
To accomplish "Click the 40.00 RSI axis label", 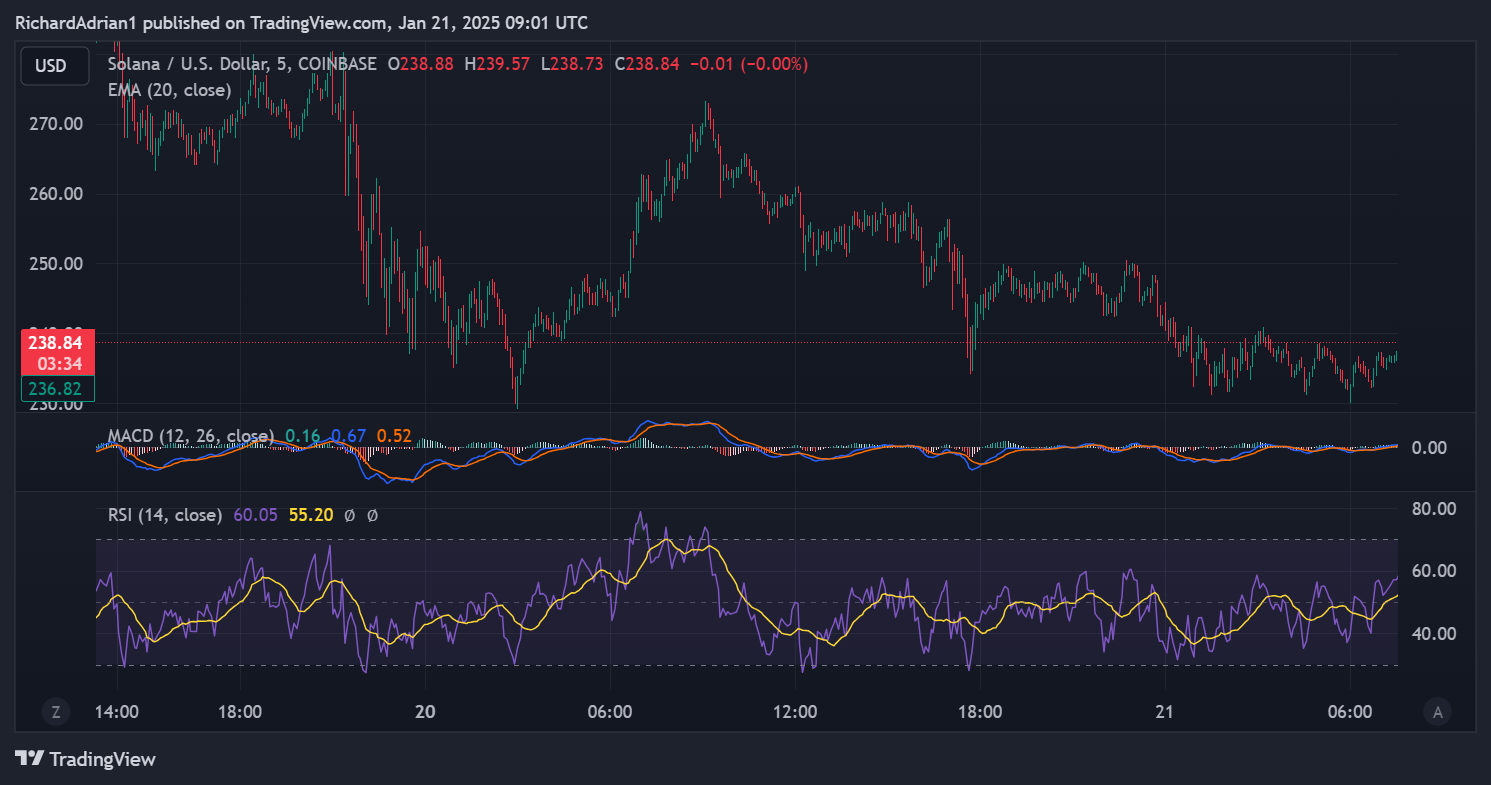I will 1433,633.
